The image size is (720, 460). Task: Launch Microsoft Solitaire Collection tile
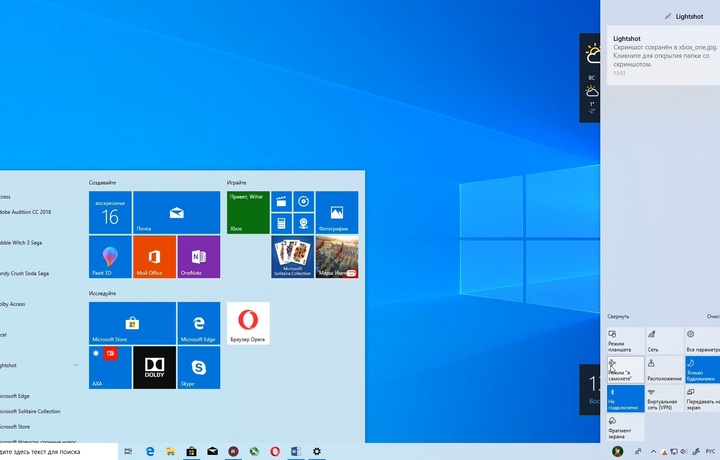292,257
